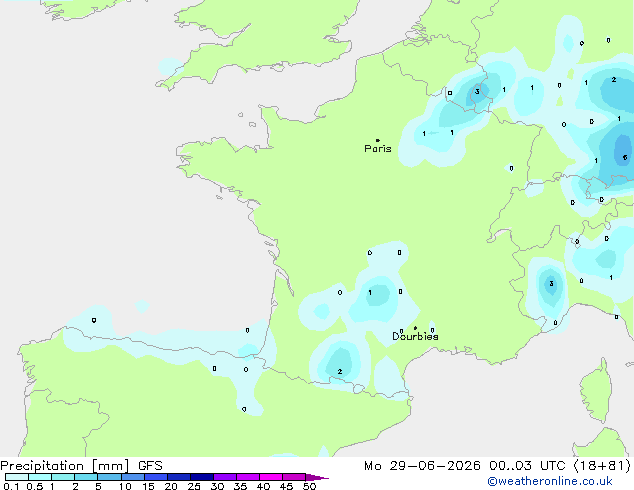Click the 50 legend scale label
This screenshot has height=490, width=634.
pyautogui.click(x=310, y=486)
